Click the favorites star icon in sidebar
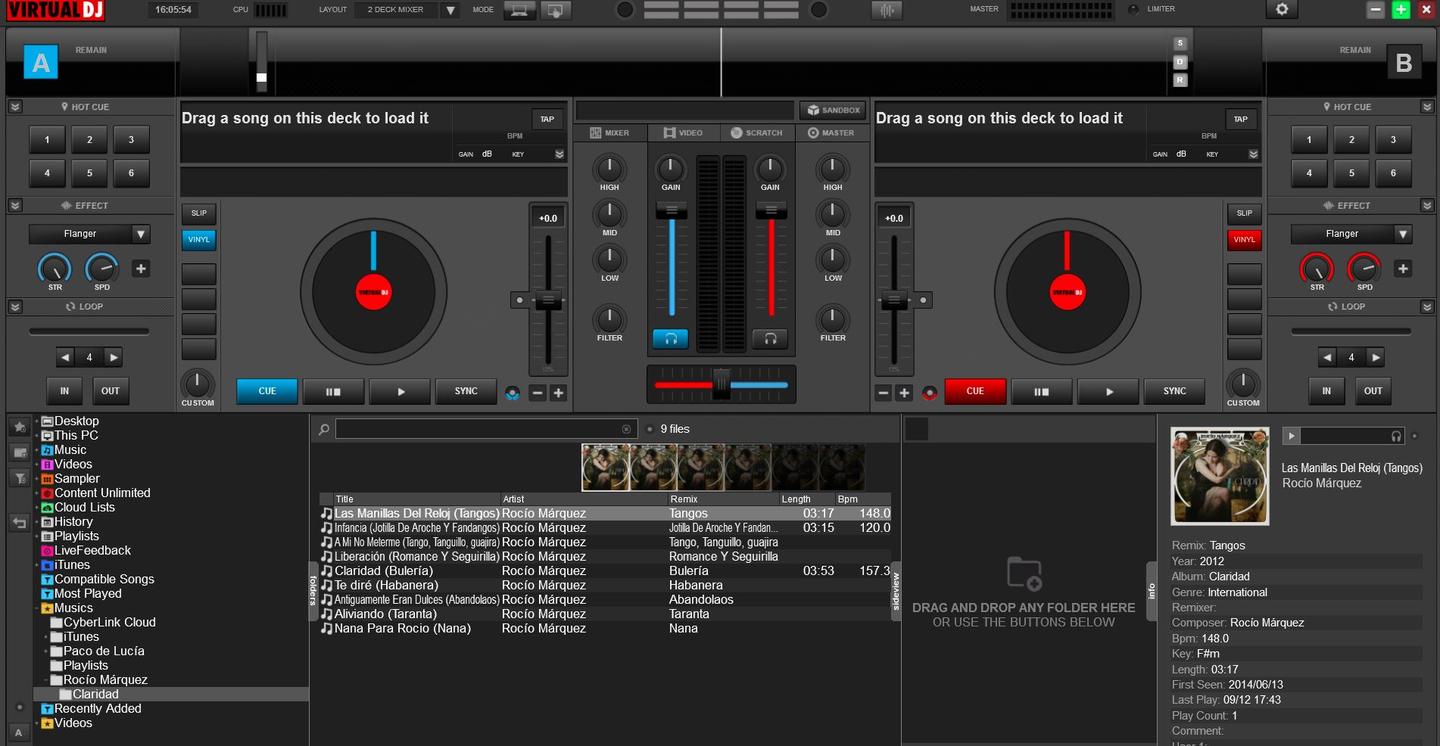 (x=19, y=427)
